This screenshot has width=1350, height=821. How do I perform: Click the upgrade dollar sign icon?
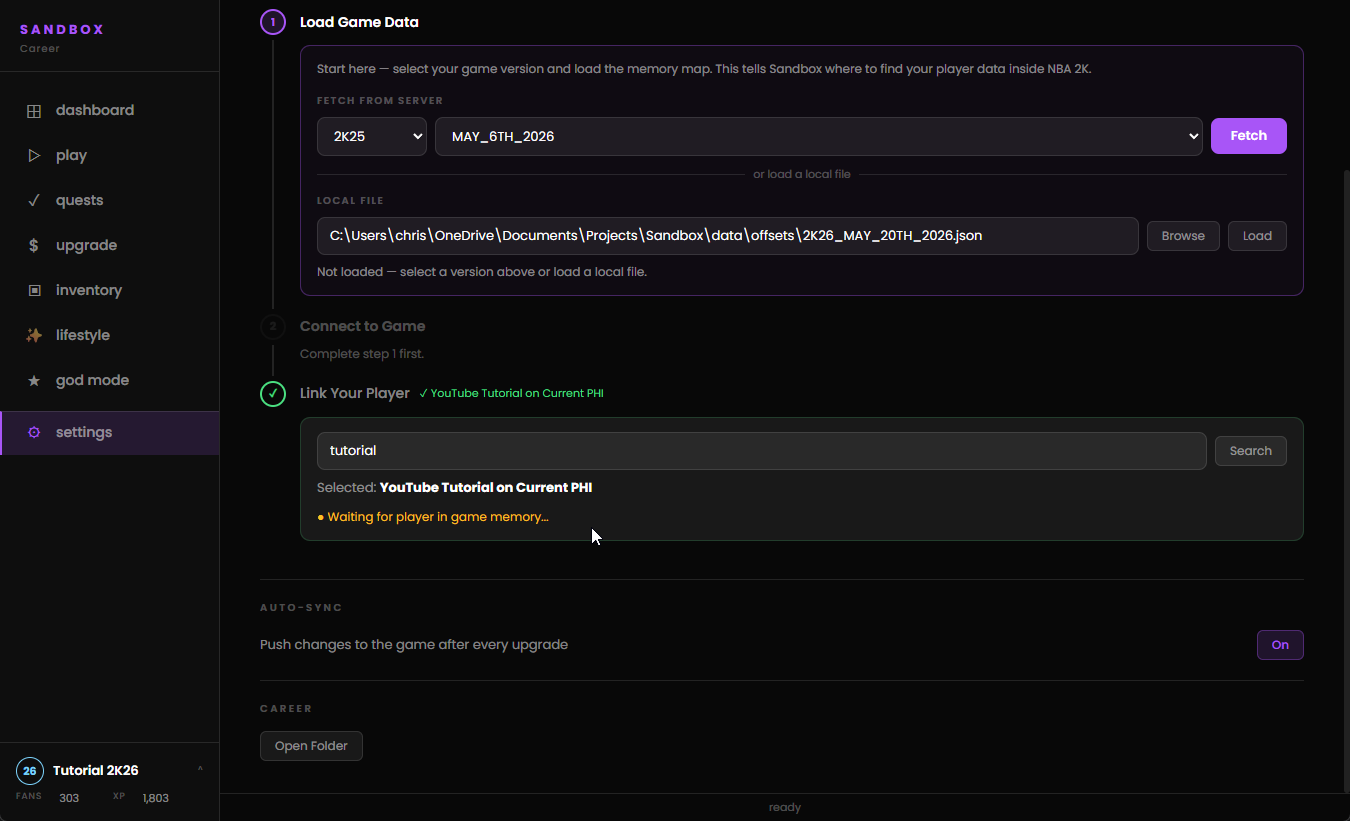coord(34,245)
